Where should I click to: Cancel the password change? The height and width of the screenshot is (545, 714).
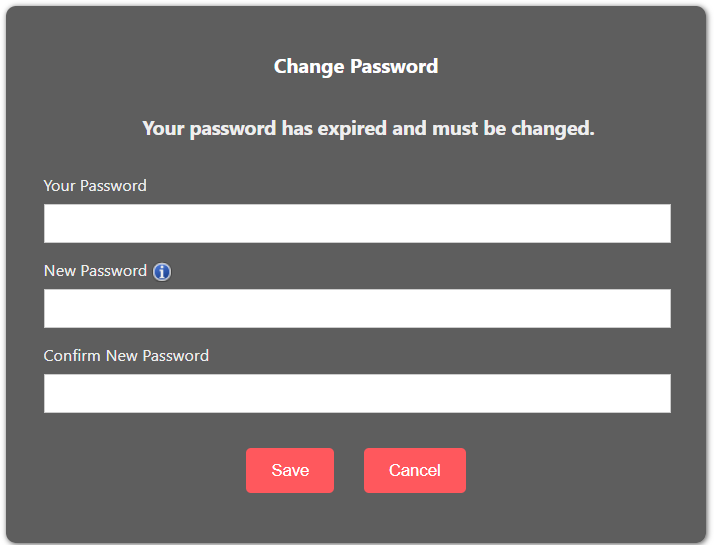point(415,470)
